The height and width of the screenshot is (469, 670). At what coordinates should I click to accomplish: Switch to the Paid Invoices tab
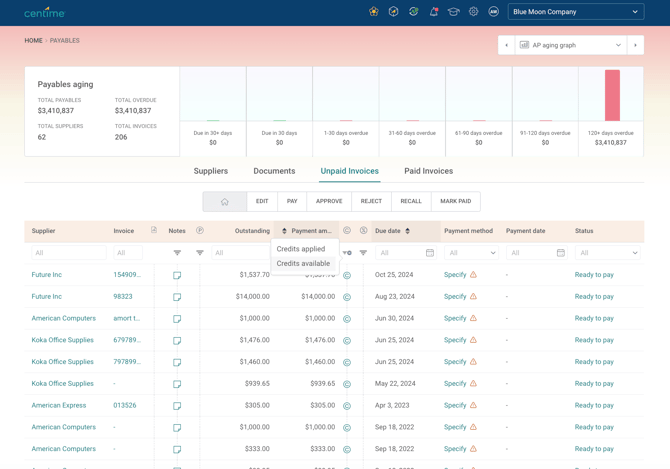(x=428, y=171)
